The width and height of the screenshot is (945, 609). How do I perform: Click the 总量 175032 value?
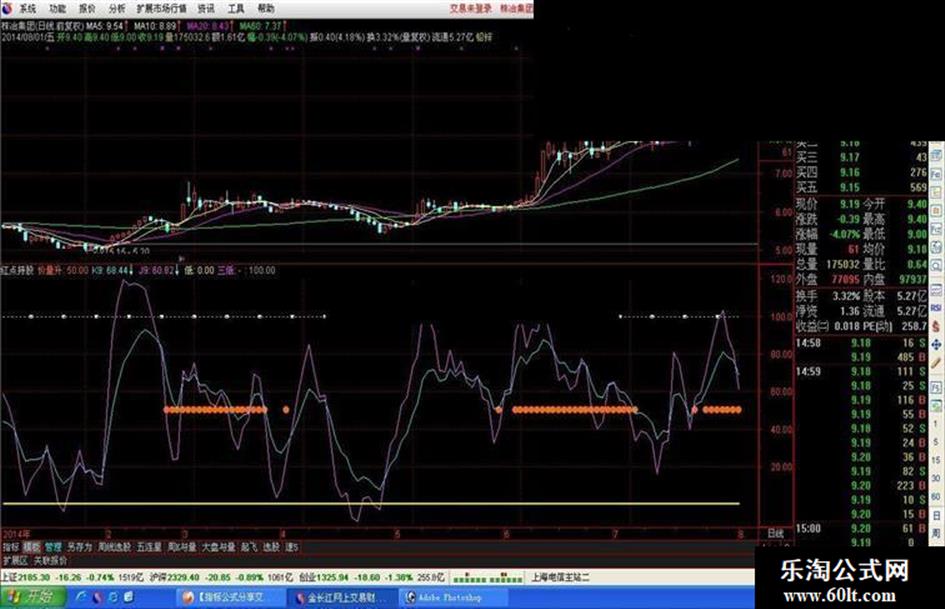(x=842, y=264)
